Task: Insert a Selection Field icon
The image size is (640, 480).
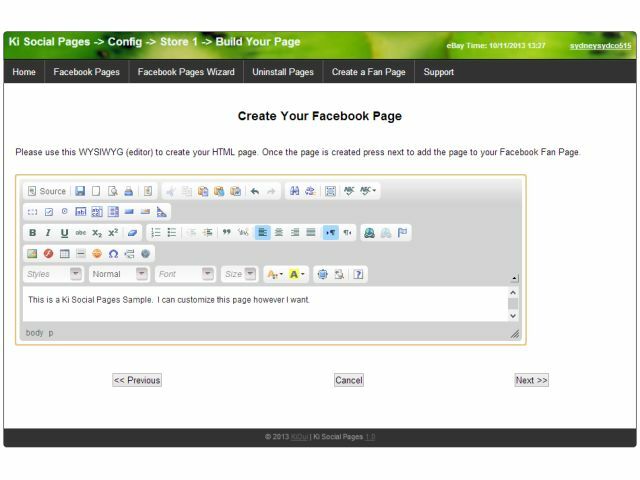Action: tap(113, 211)
